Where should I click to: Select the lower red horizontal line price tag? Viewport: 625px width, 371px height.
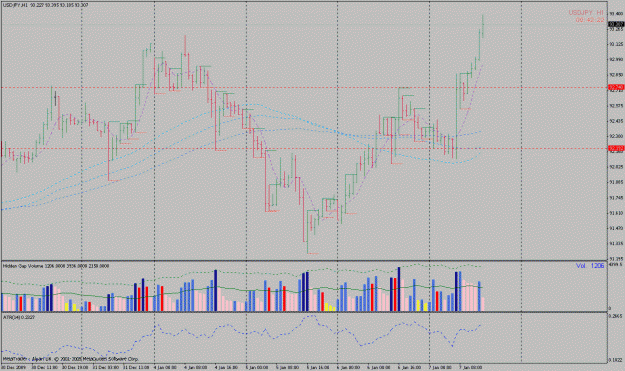616,148
